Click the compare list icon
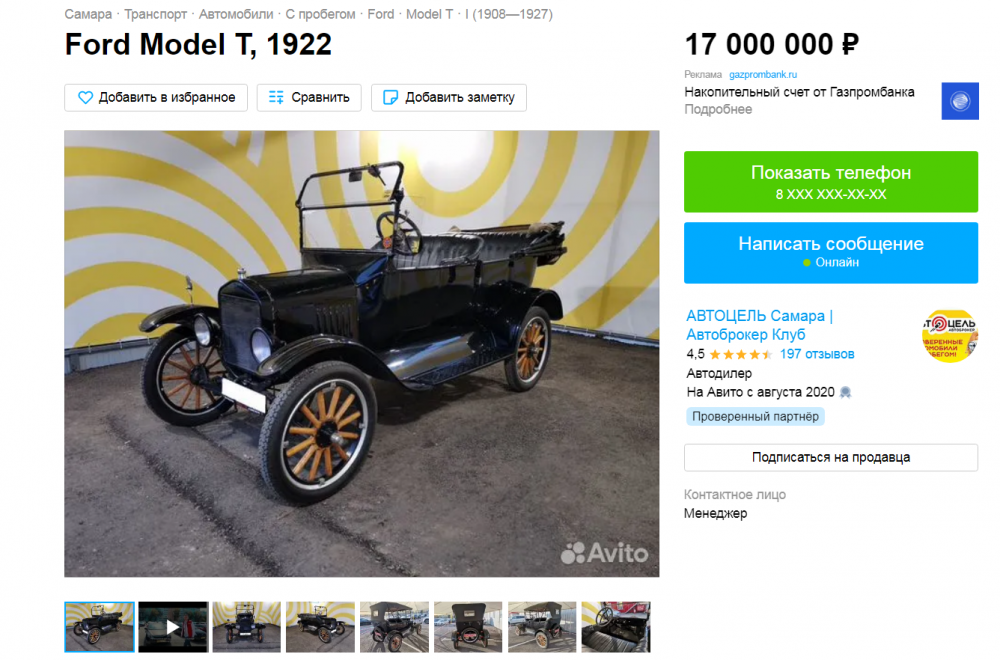 click(276, 98)
